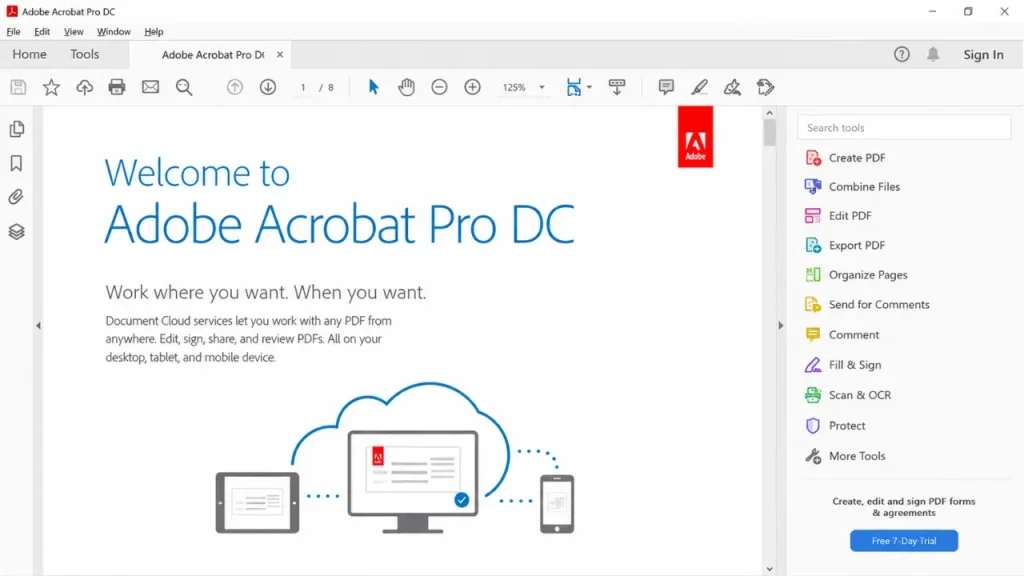Collapse the right tools pane arrow

(780, 325)
